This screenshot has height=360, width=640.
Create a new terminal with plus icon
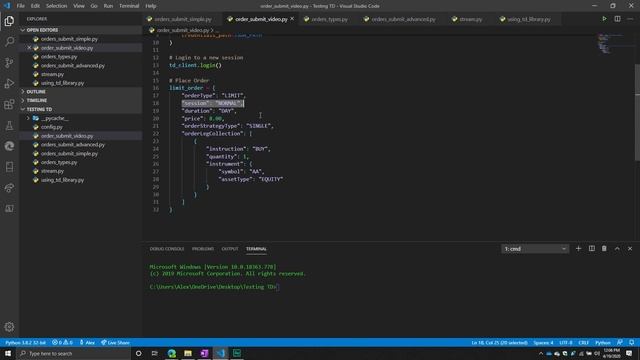tap(578, 248)
